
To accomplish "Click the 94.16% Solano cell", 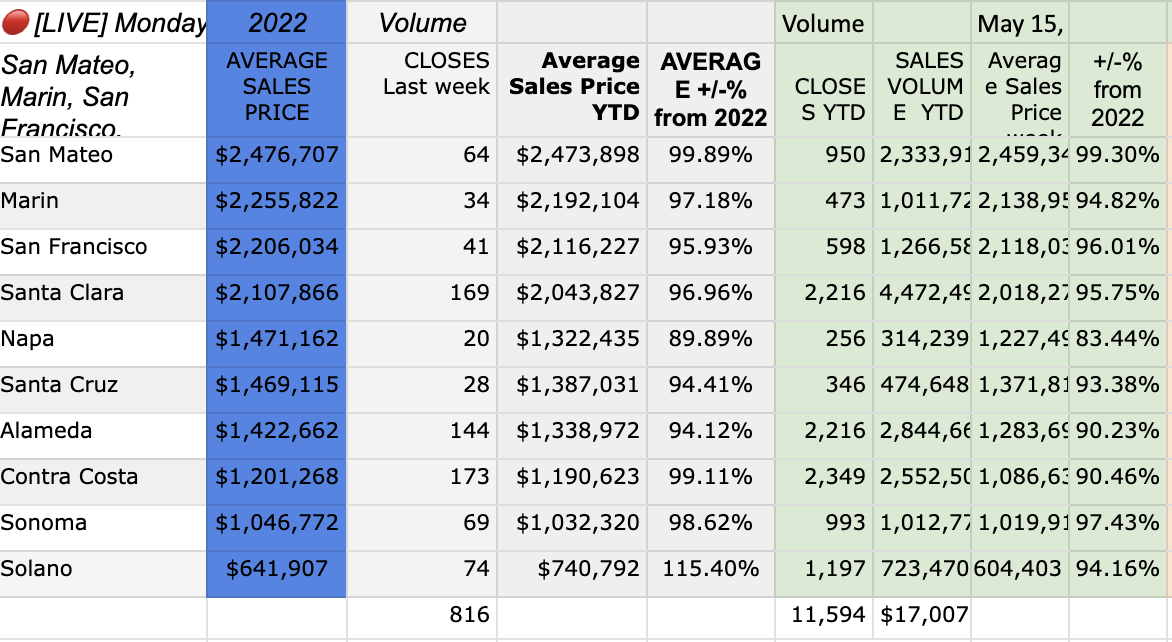I will point(1117,573).
